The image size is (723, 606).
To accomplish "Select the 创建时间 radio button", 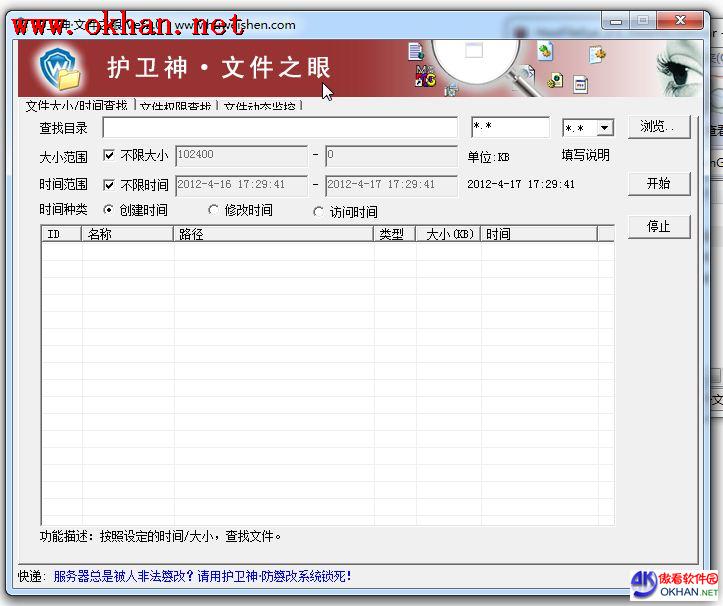I will 109,211.
